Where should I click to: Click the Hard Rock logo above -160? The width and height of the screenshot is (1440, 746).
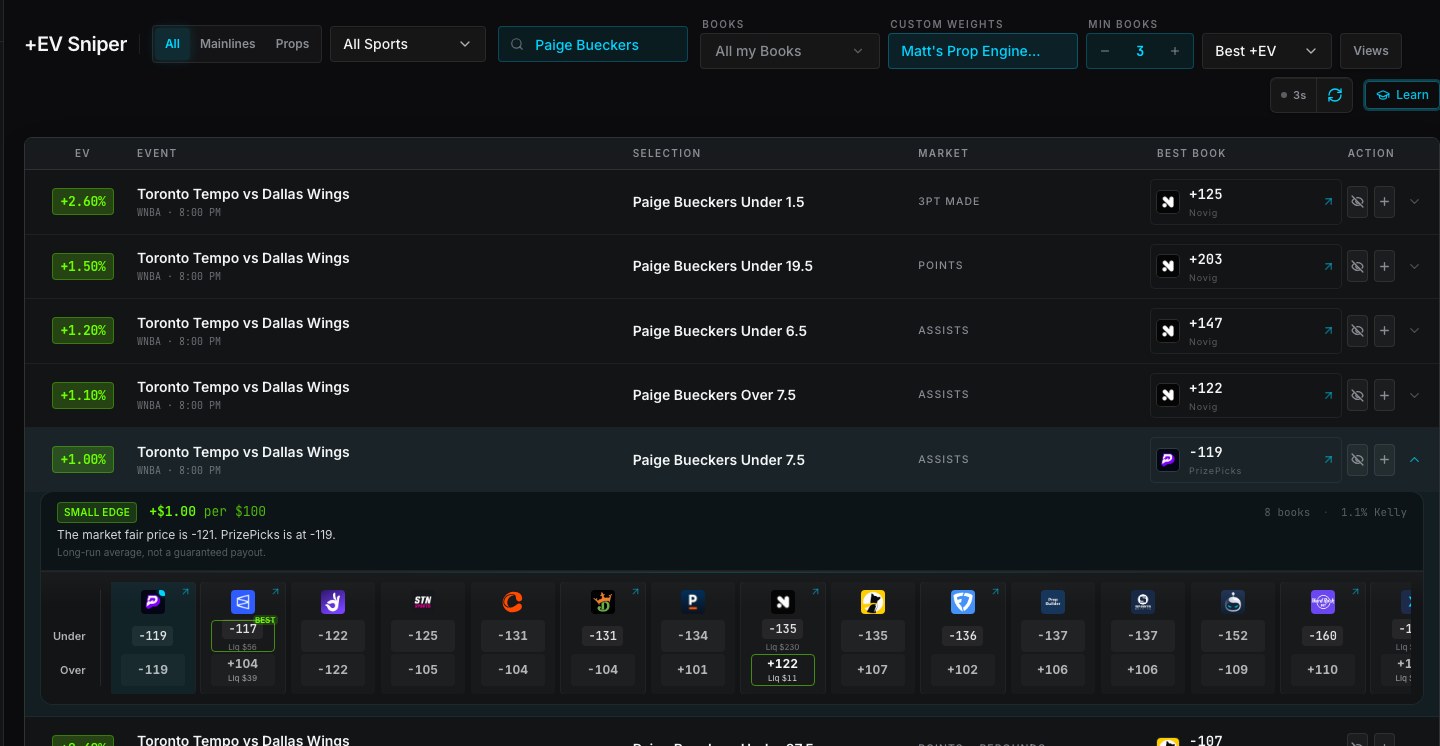coord(1323,601)
